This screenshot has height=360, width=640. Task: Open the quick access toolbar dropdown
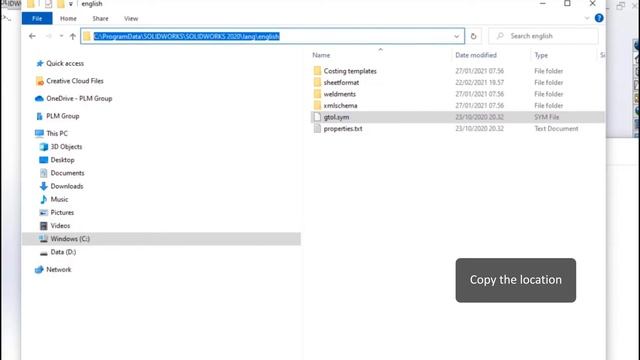click(x=70, y=4)
